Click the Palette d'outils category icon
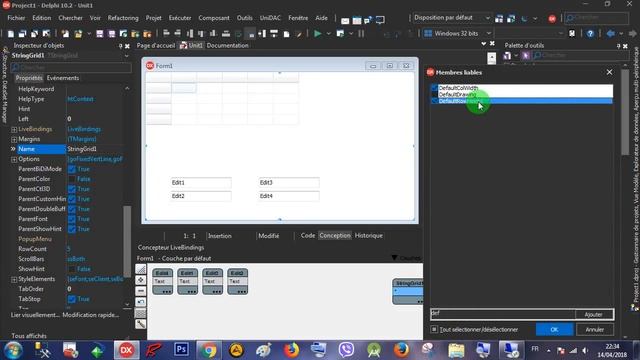Screen dimensions: 640x360 (507, 56)
